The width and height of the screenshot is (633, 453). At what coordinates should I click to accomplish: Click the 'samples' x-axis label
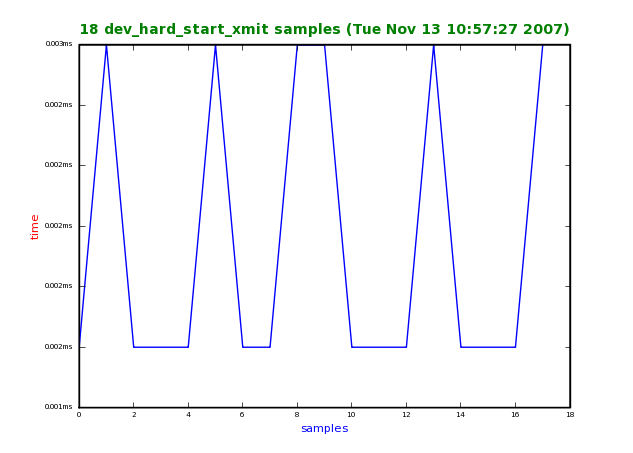pos(325,428)
